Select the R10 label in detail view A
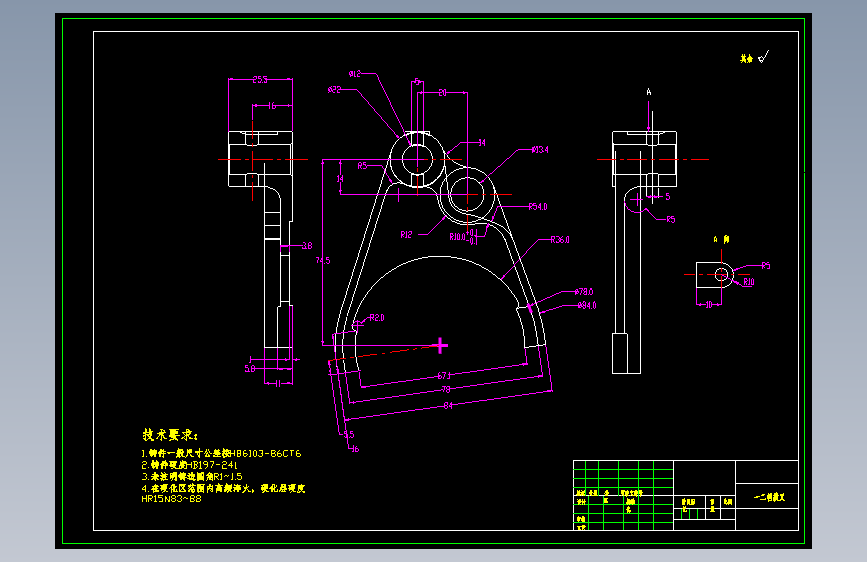The height and width of the screenshot is (562, 867). pos(748,282)
